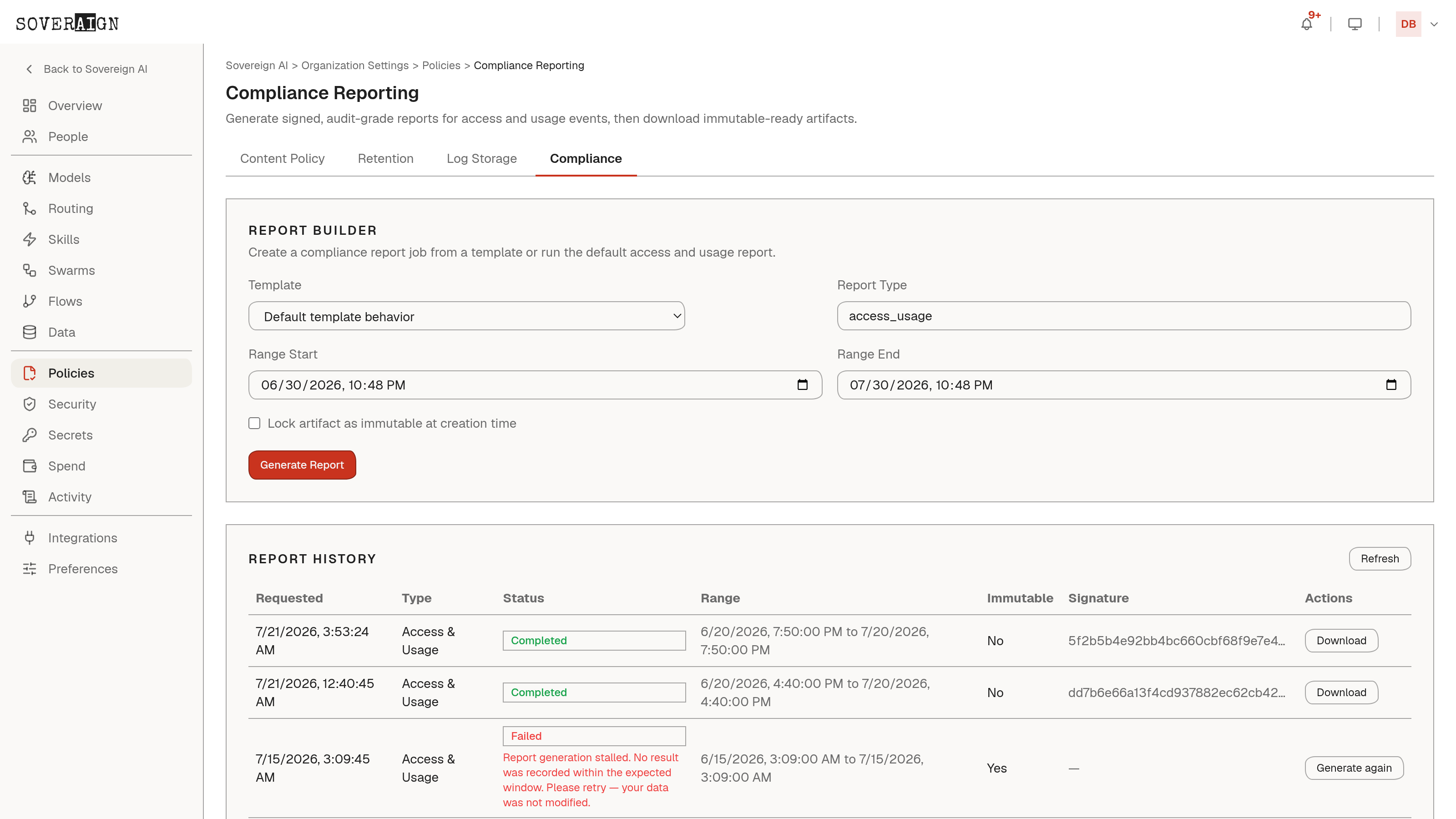Click range 6/15/2026, 3:09:00 AM to 7/15/2026
This screenshot has height=819, width=1456.
[812, 768]
